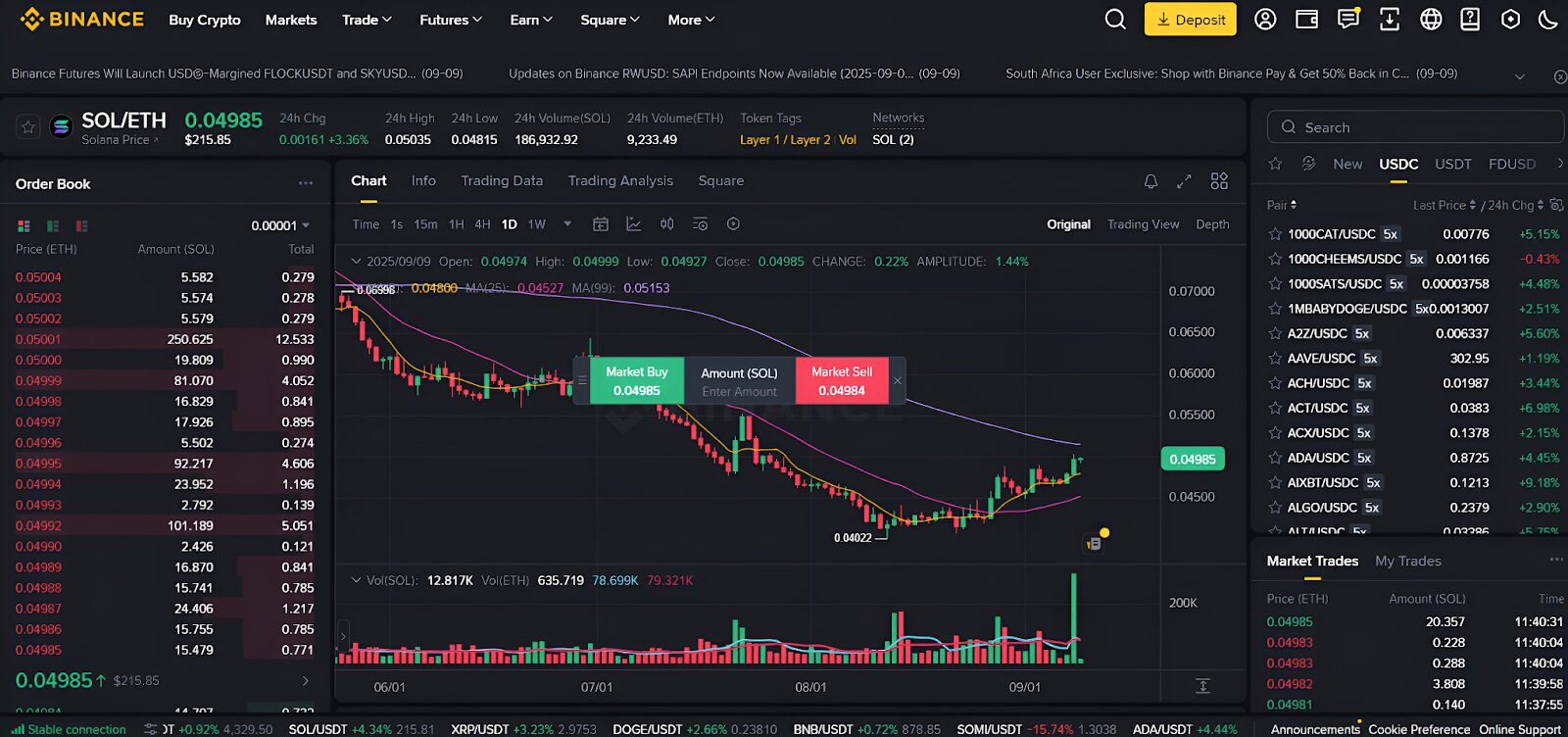Toggle dark mode with the moon icon

(1548, 20)
